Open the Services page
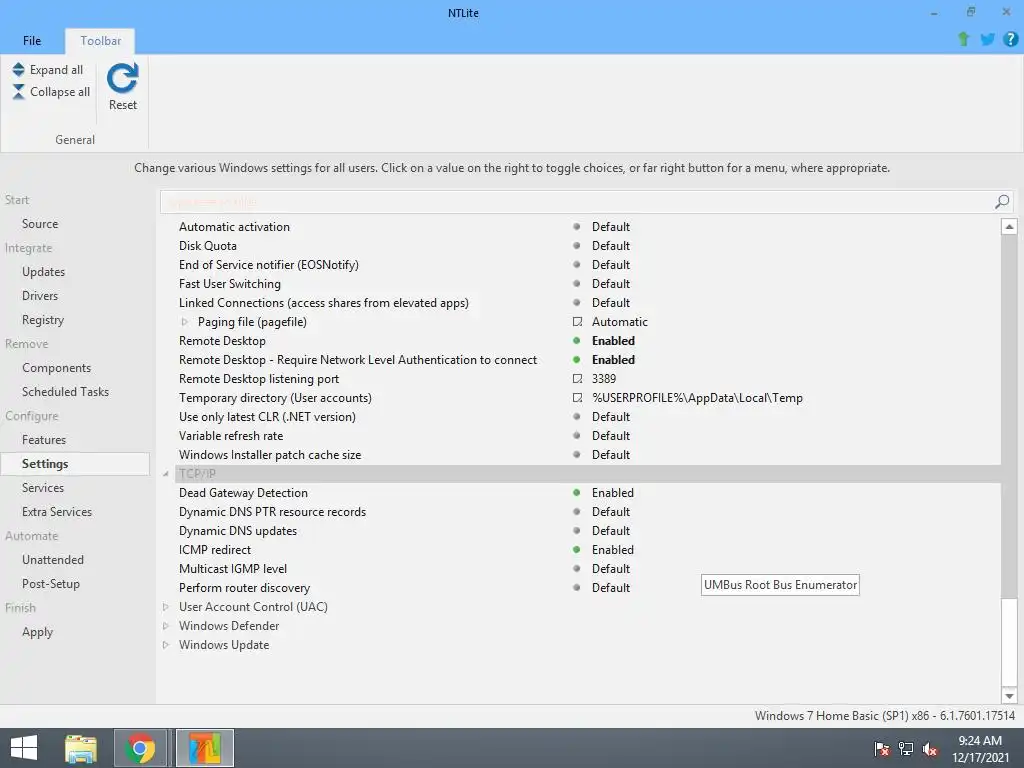This screenshot has width=1024, height=768. [x=42, y=487]
